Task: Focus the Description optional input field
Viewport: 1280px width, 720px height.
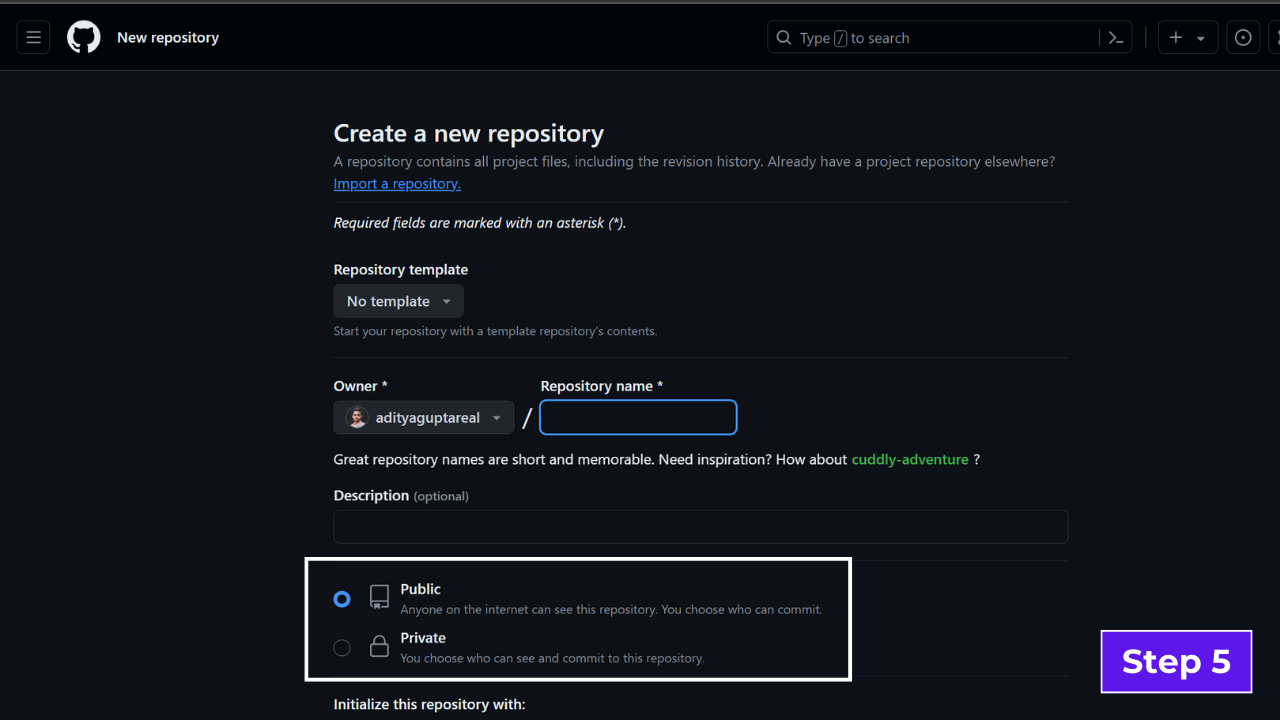Action: click(x=701, y=527)
